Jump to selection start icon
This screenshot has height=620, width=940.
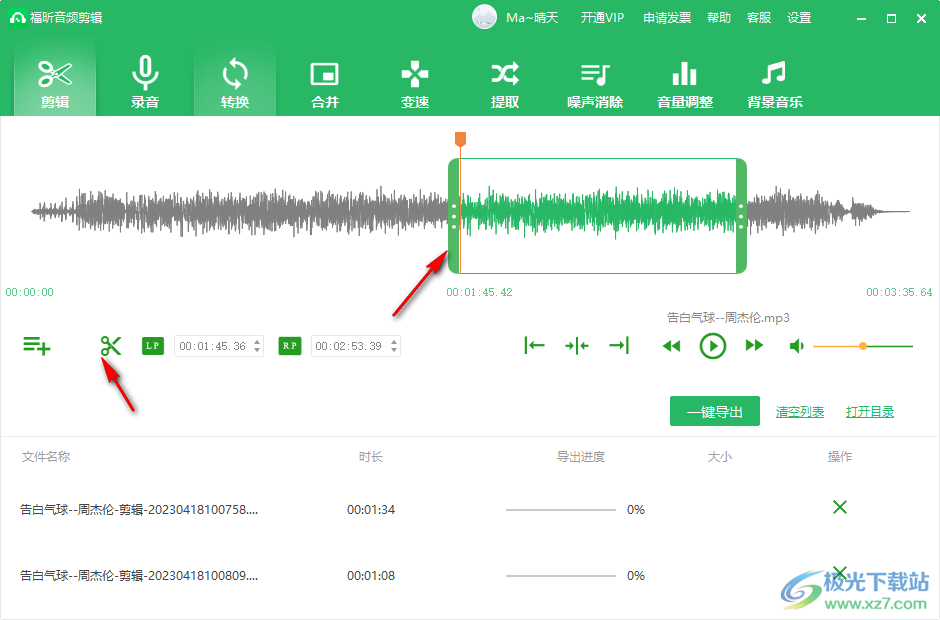(534, 345)
